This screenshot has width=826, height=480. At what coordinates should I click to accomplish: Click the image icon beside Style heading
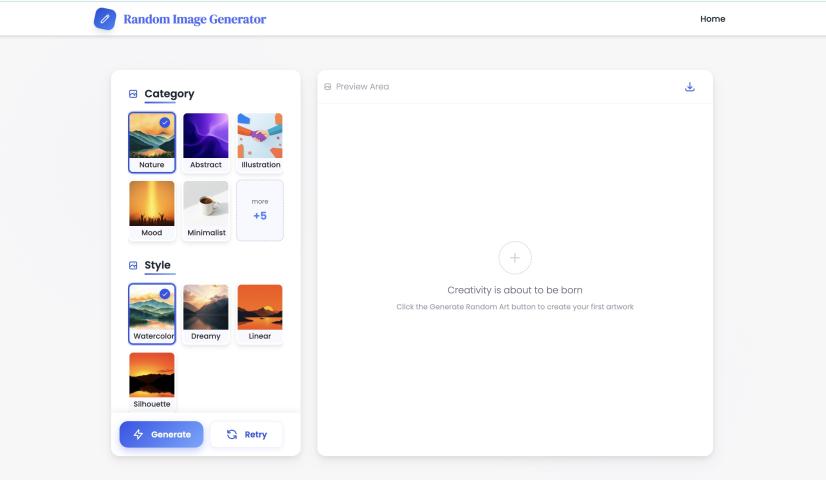coord(133,266)
